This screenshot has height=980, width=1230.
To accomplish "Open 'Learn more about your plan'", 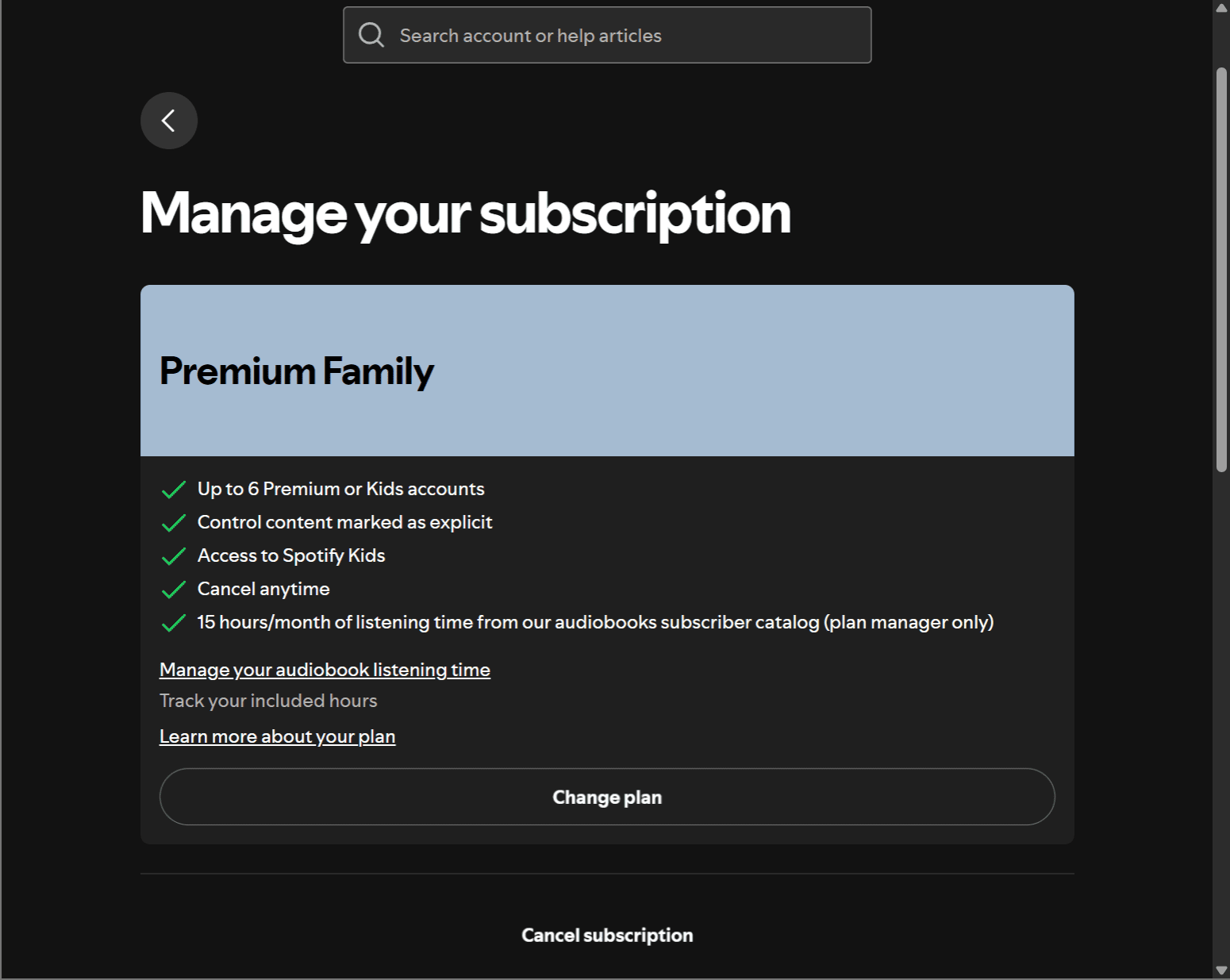I will tap(277, 736).
